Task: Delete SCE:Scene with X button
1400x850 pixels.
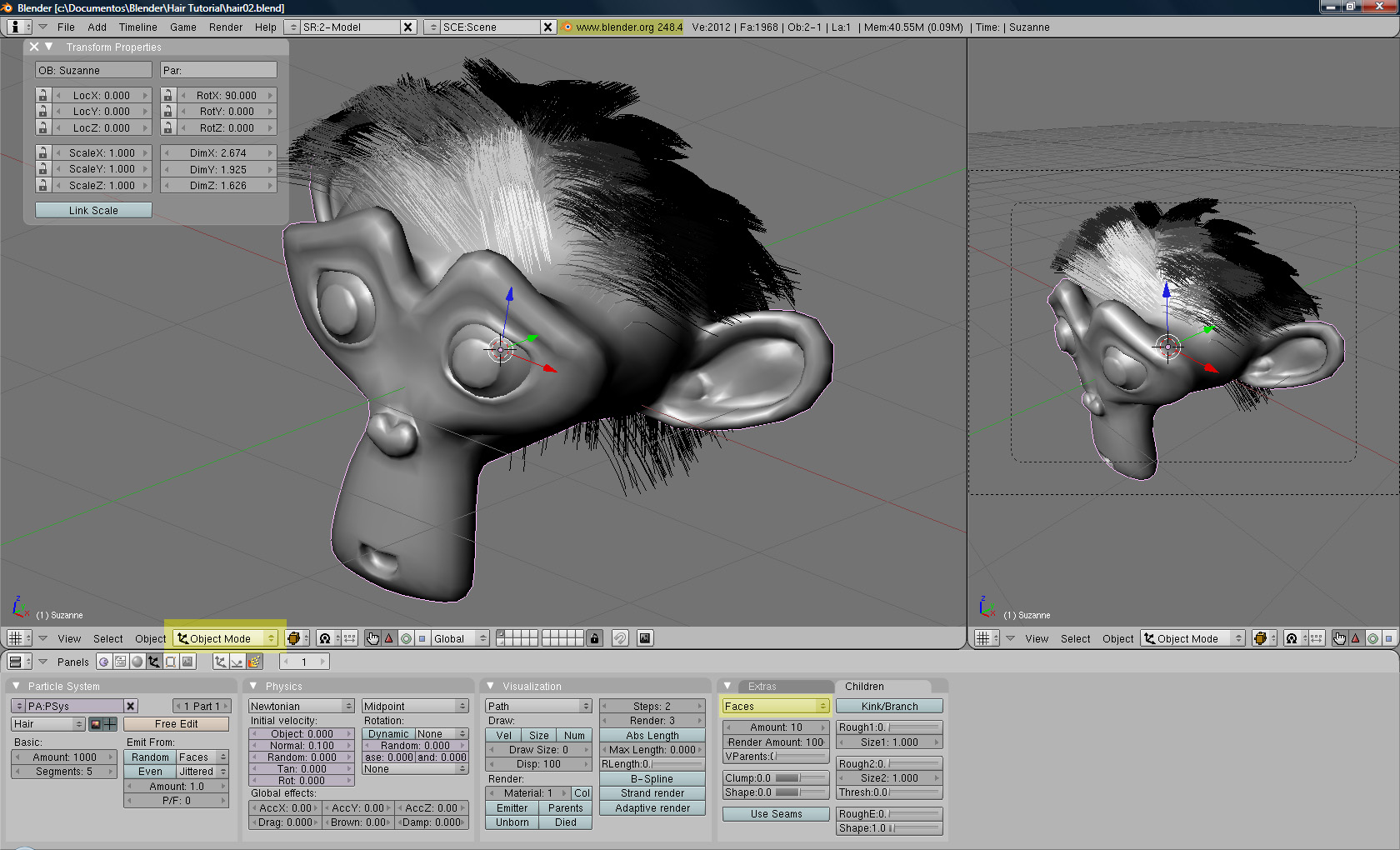Action: click(x=548, y=27)
